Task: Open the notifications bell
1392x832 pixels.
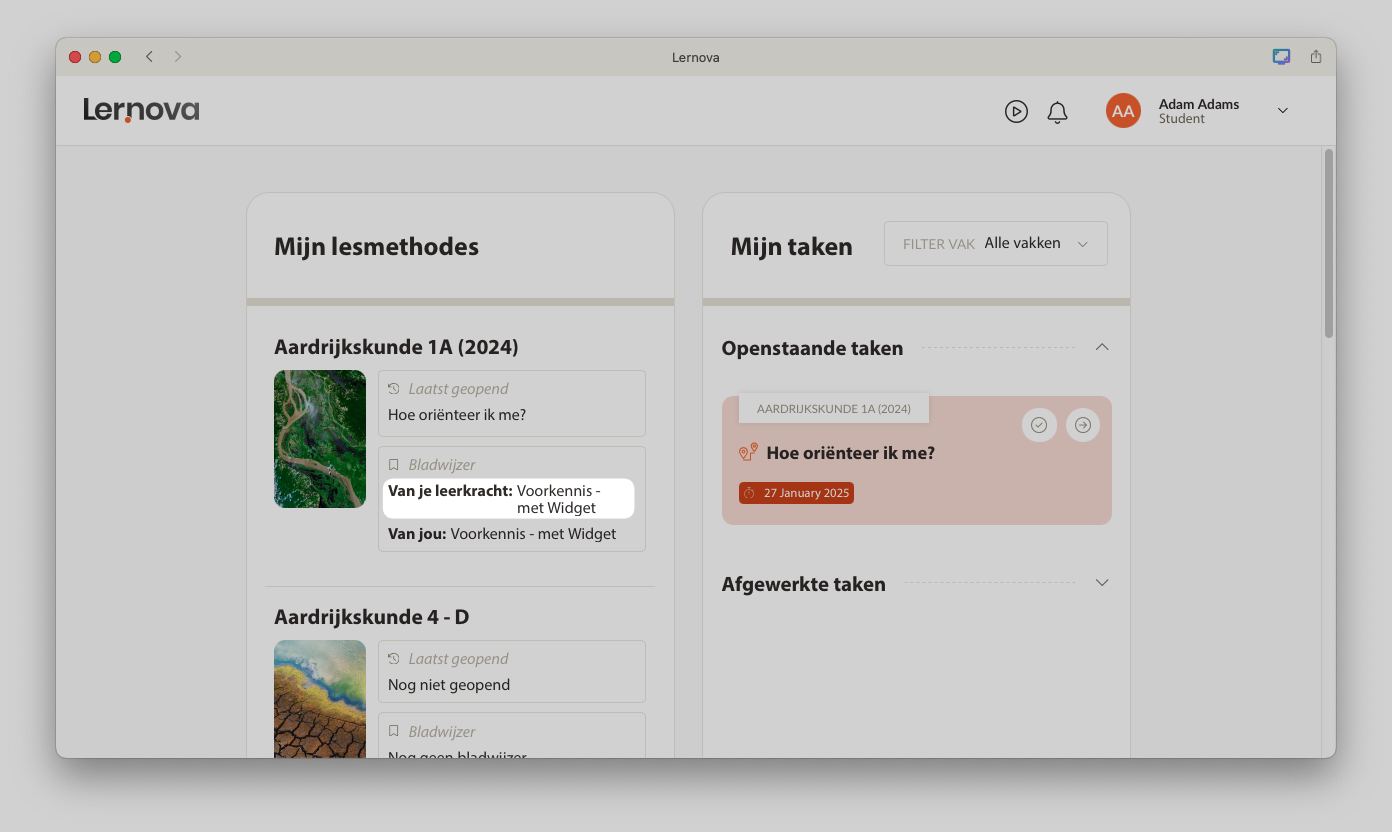Action: point(1057,112)
